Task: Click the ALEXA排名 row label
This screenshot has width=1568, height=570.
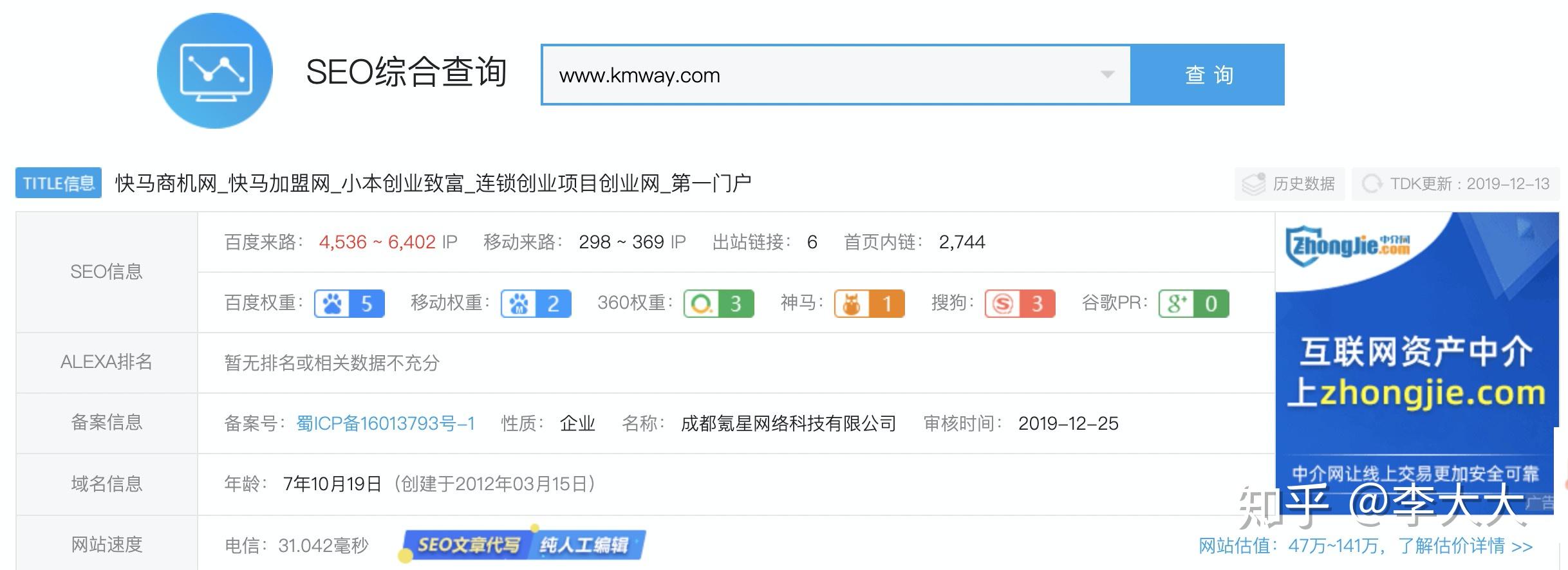Action: click(106, 362)
